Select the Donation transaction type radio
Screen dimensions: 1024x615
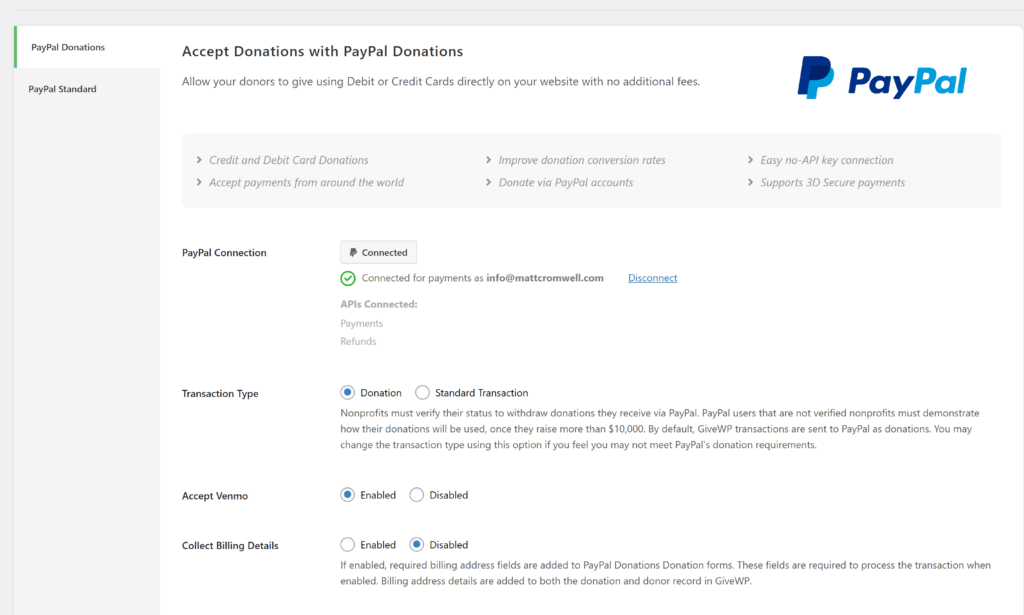(347, 392)
